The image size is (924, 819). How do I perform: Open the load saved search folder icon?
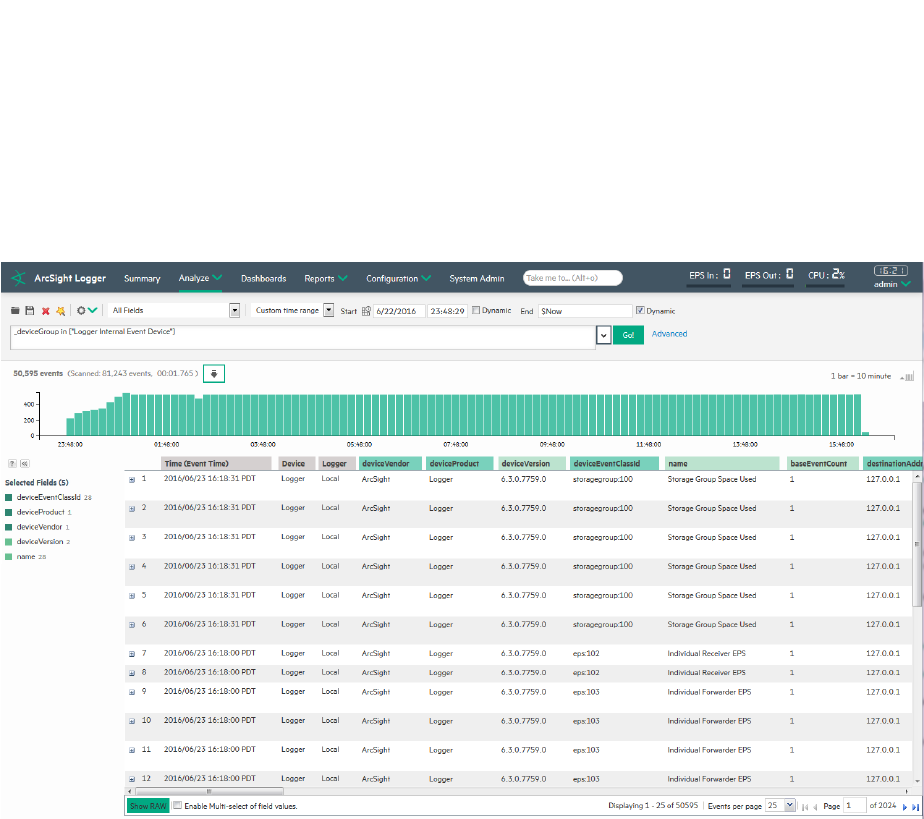coord(15,311)
